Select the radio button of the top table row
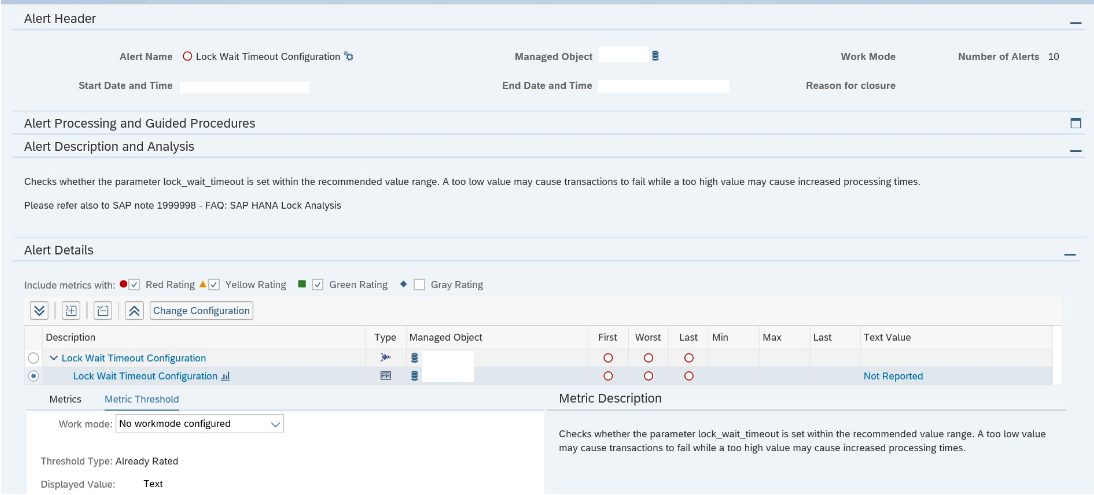This screenshot has height=495, width=1094. click(x=33, y=357)
